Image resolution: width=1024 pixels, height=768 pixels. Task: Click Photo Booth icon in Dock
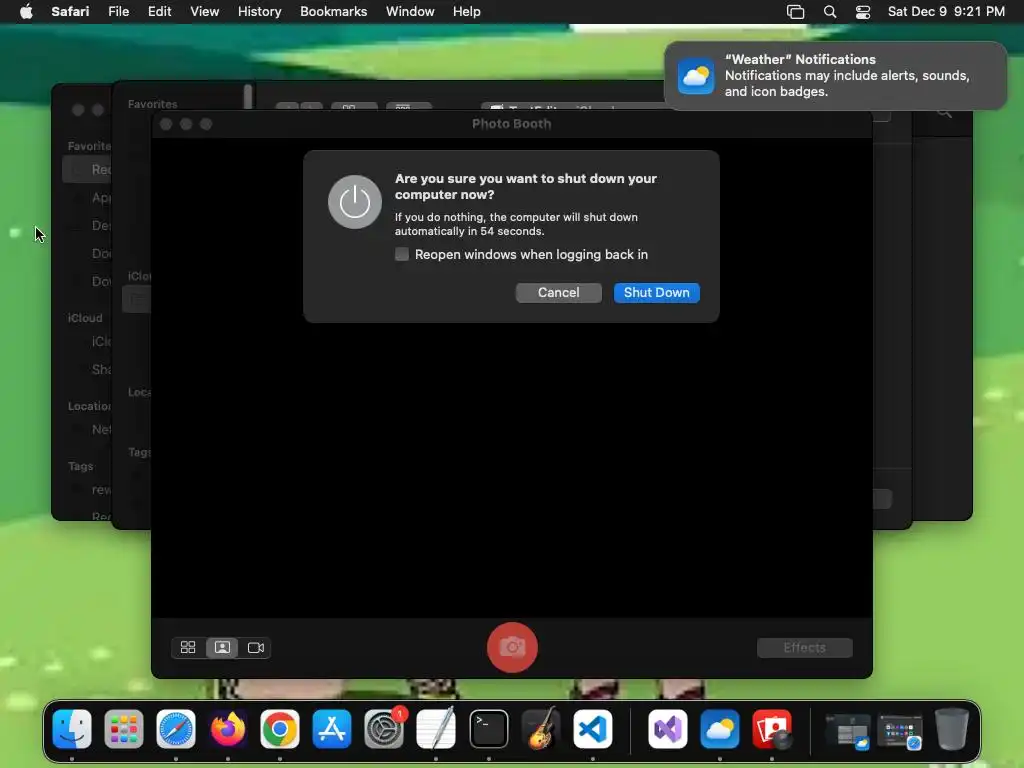tap(772, 729)
